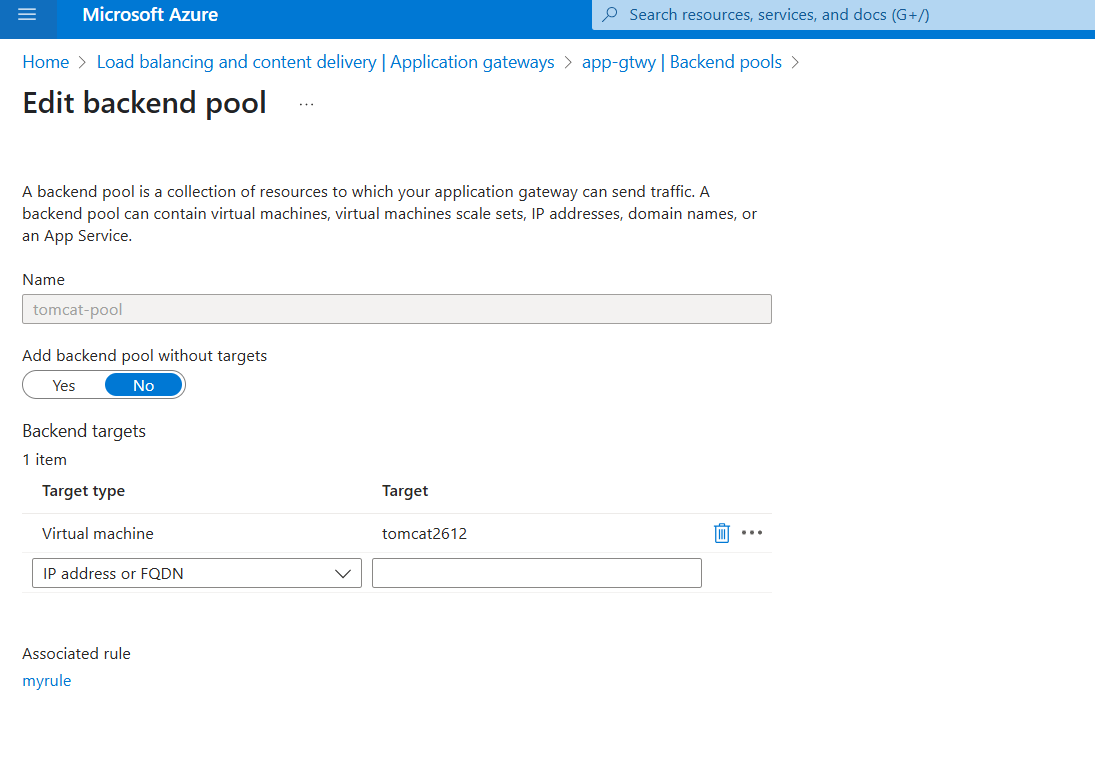
Task: Click the search magnifier icon
Action: [610, 15]
